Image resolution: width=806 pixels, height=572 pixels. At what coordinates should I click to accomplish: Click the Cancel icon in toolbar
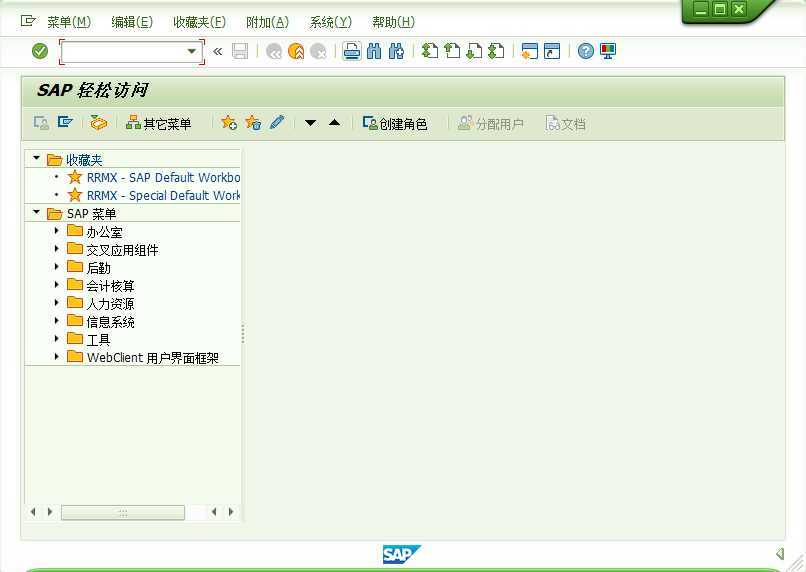point(318,51)
